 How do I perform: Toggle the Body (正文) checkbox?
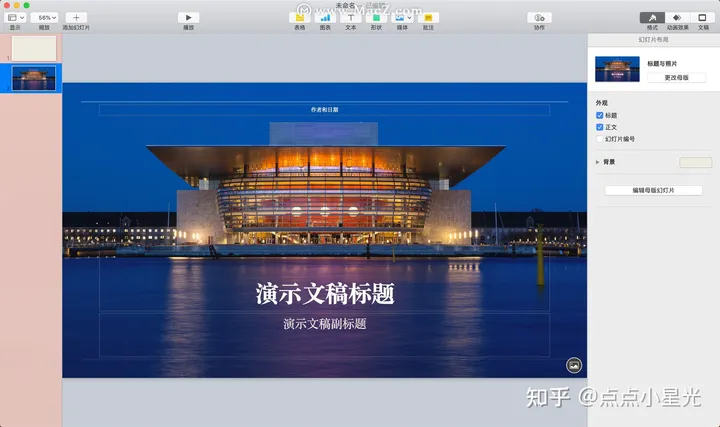[x=600, y=127]
